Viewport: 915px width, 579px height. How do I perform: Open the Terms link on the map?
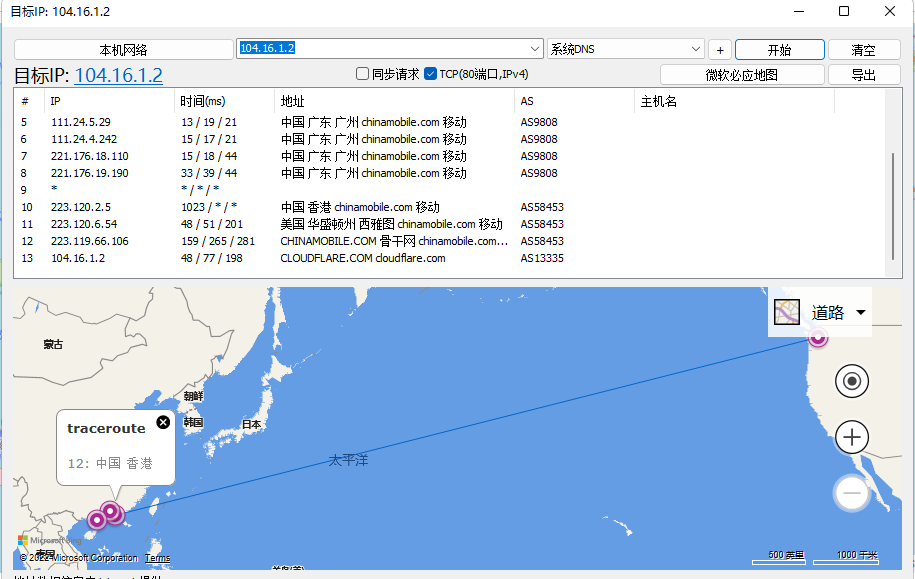[158, 558]
